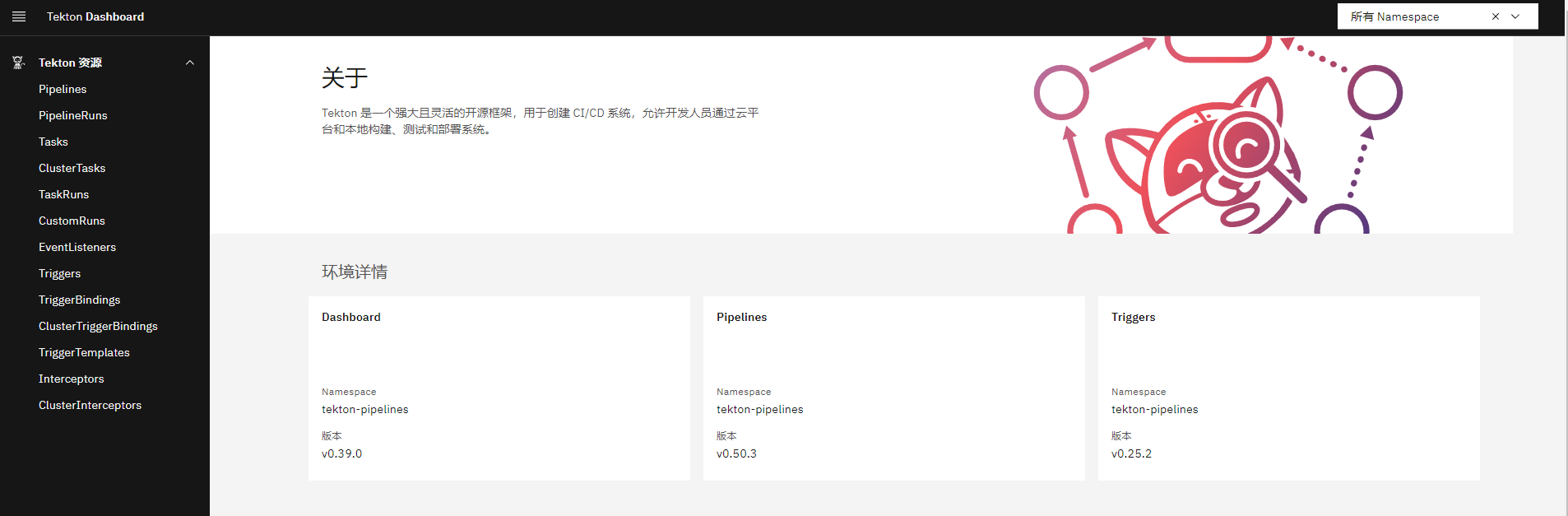Click the Tekton Dashboard title link
The height and width of the screenshot is (516, 1568).
pyautogui.click(x=95, y=16)
